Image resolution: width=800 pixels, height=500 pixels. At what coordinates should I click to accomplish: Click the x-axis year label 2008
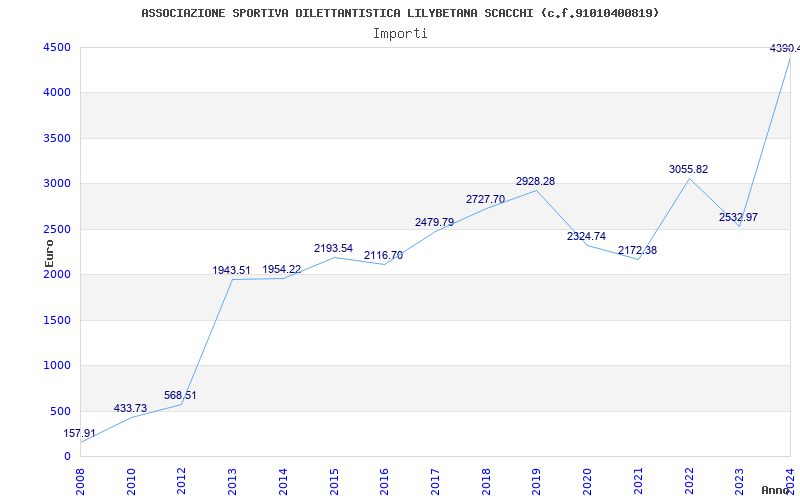tap(80, 482)
